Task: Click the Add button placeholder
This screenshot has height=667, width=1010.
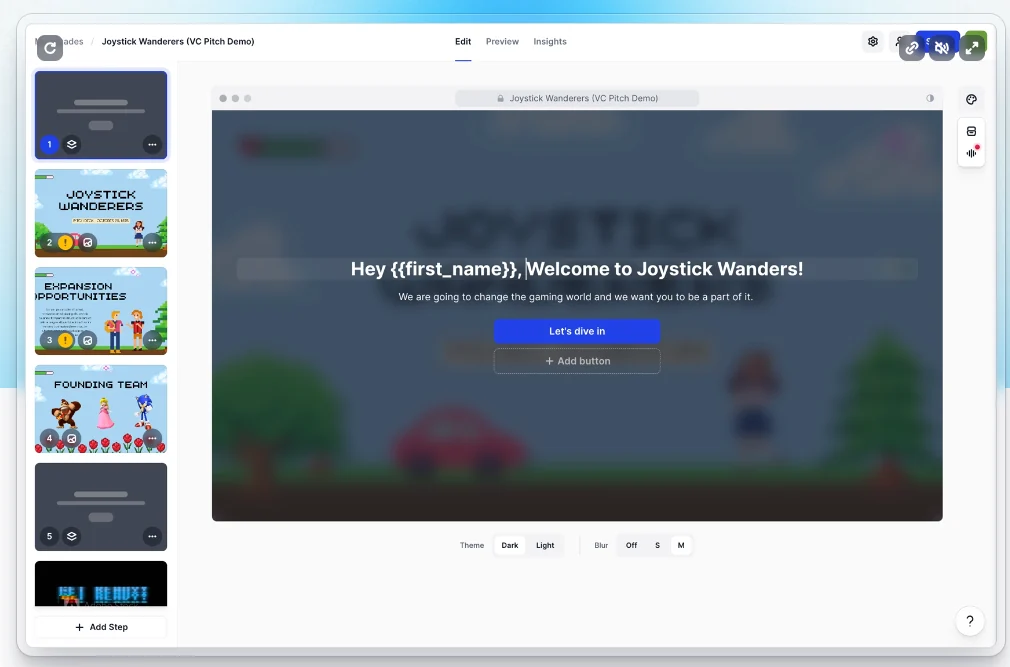Action: pos(577,361)
